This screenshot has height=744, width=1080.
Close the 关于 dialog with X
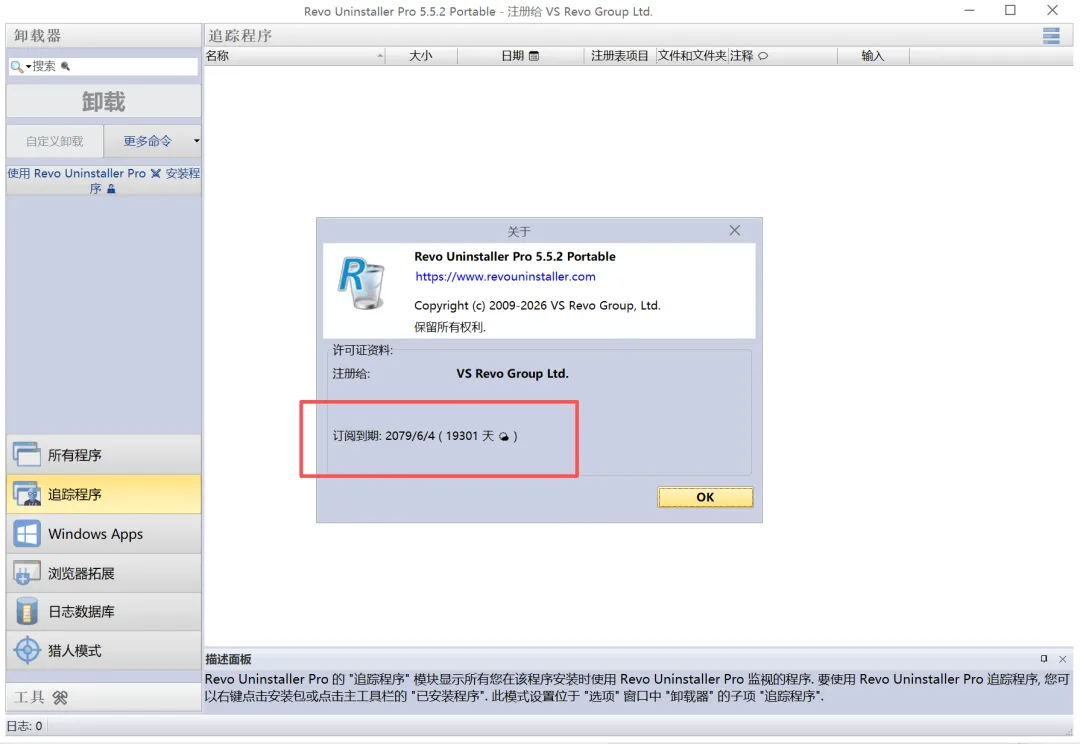click(x=735, y=230)
